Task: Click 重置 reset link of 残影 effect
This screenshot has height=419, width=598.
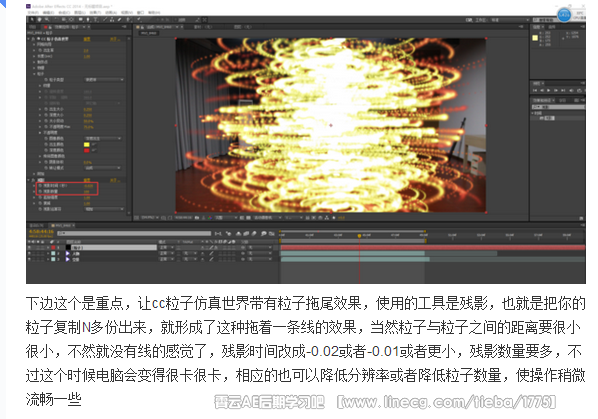Action: [87, 180]
